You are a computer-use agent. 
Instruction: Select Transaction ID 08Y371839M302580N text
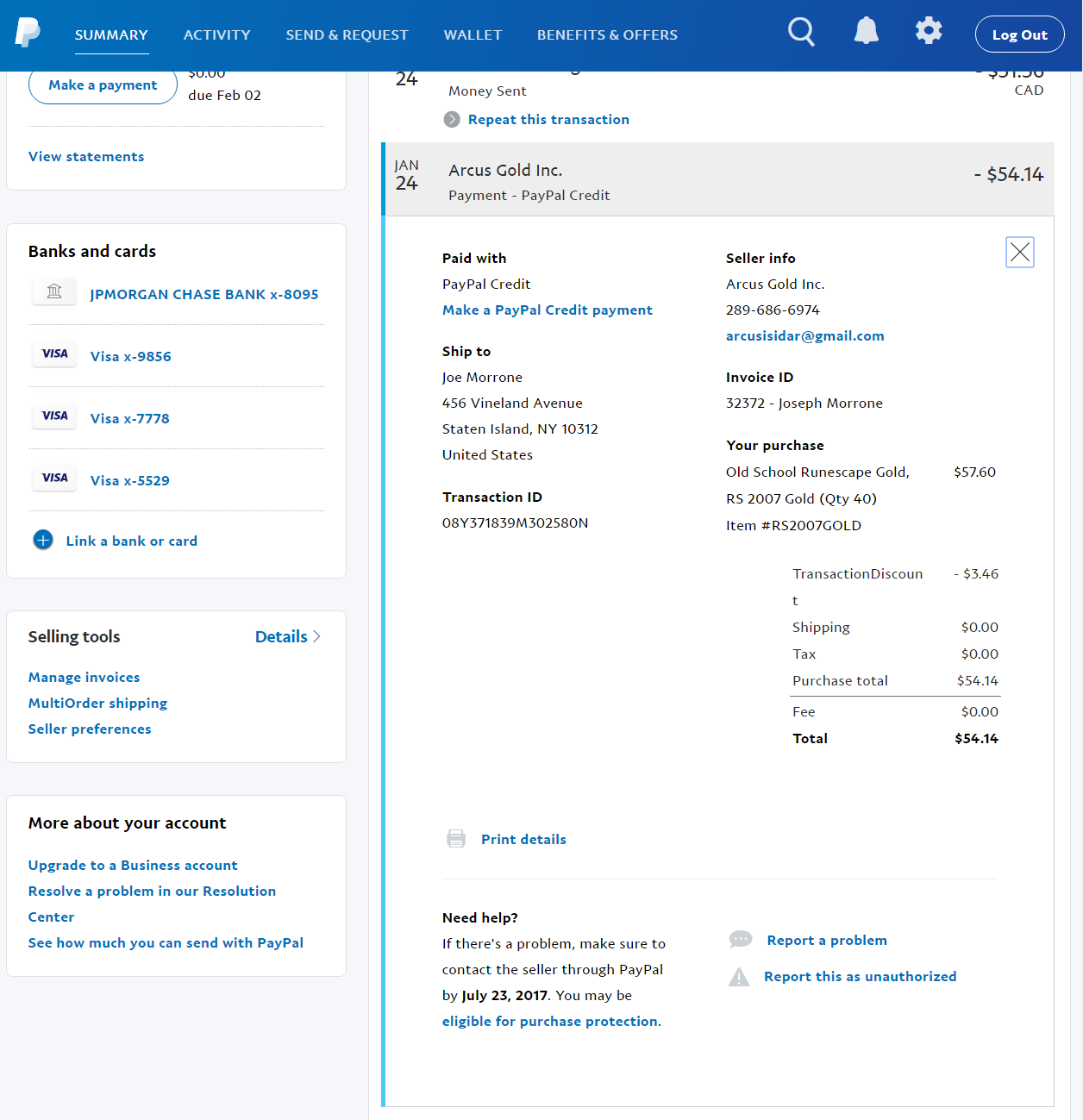(x=516, y=523)
